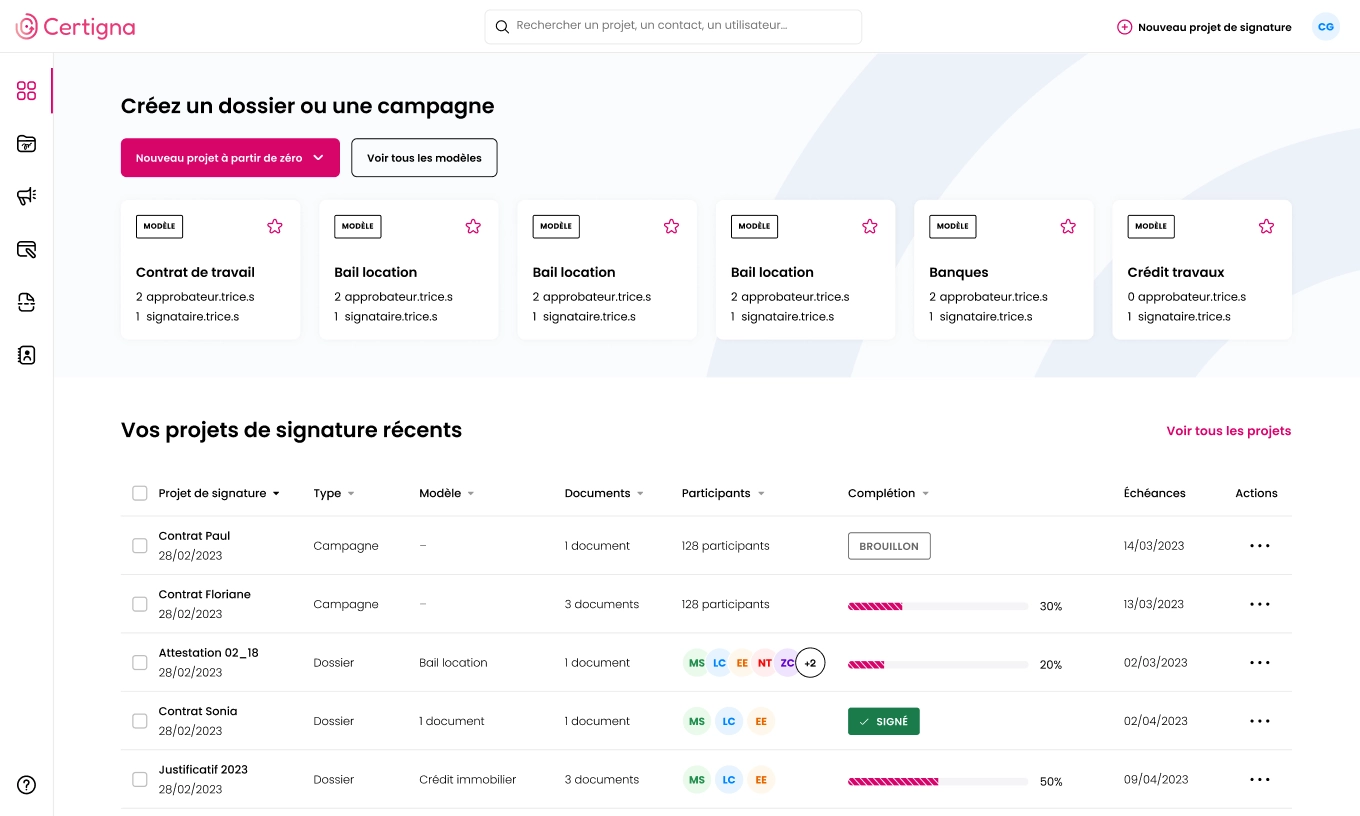Open actions menu for Justificatif 2023

tap(1260, 780)
